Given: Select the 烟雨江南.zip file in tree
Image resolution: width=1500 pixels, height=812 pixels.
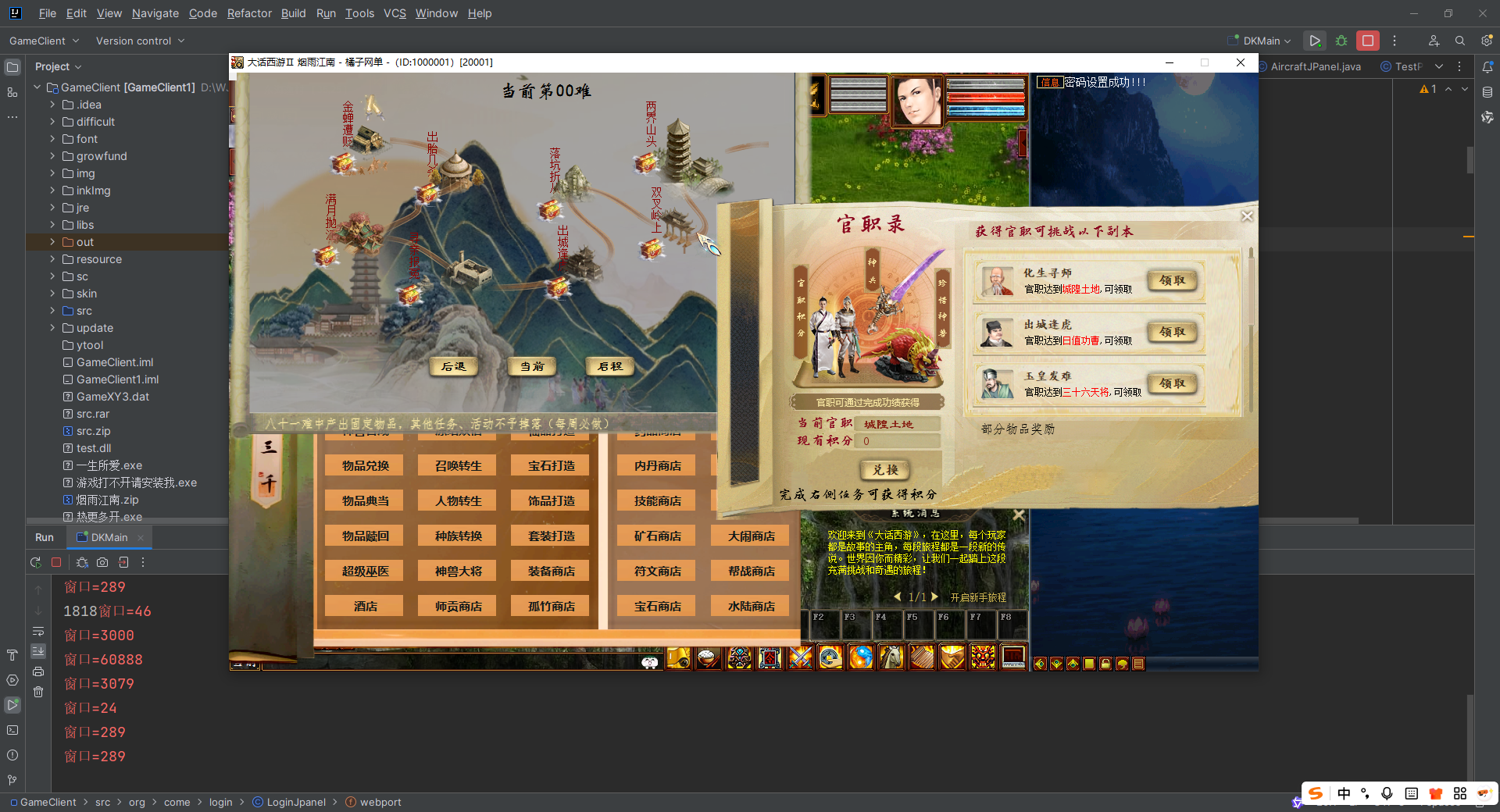Looking at the screenshot, I should point(107,500).
